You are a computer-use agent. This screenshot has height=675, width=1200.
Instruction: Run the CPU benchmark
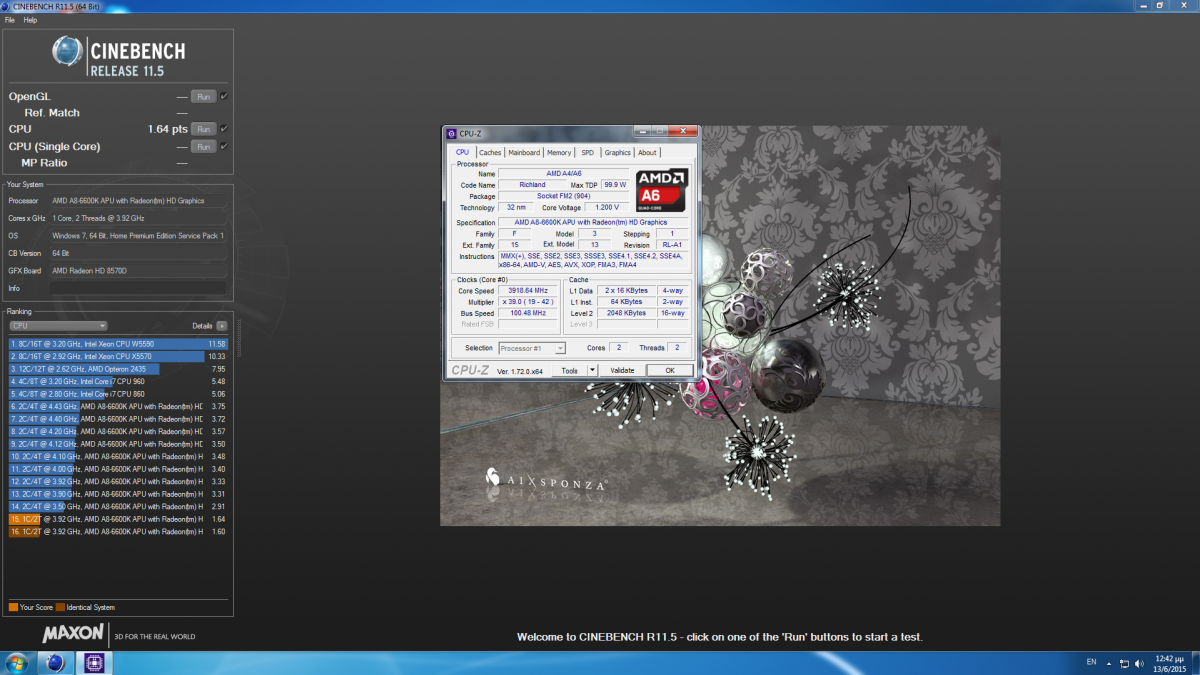point(203,129)
